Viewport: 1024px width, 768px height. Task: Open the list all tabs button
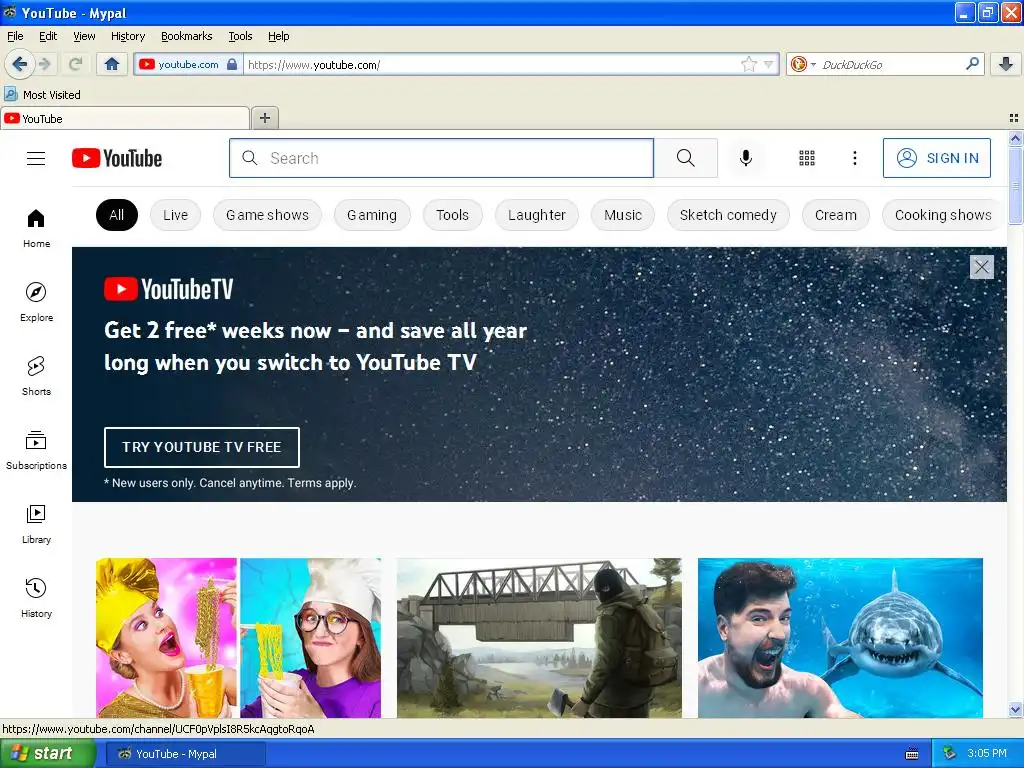1014,118
